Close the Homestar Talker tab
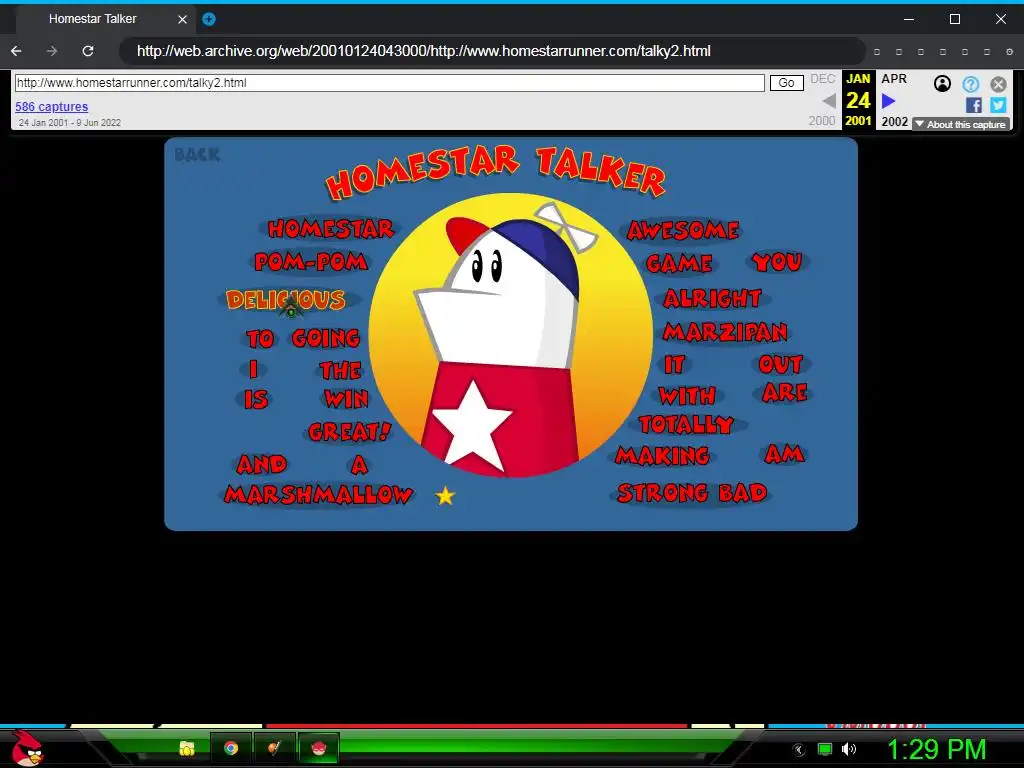Viewport: 1024px width, 768px height. pyautogui.click(x=182, y=20)
